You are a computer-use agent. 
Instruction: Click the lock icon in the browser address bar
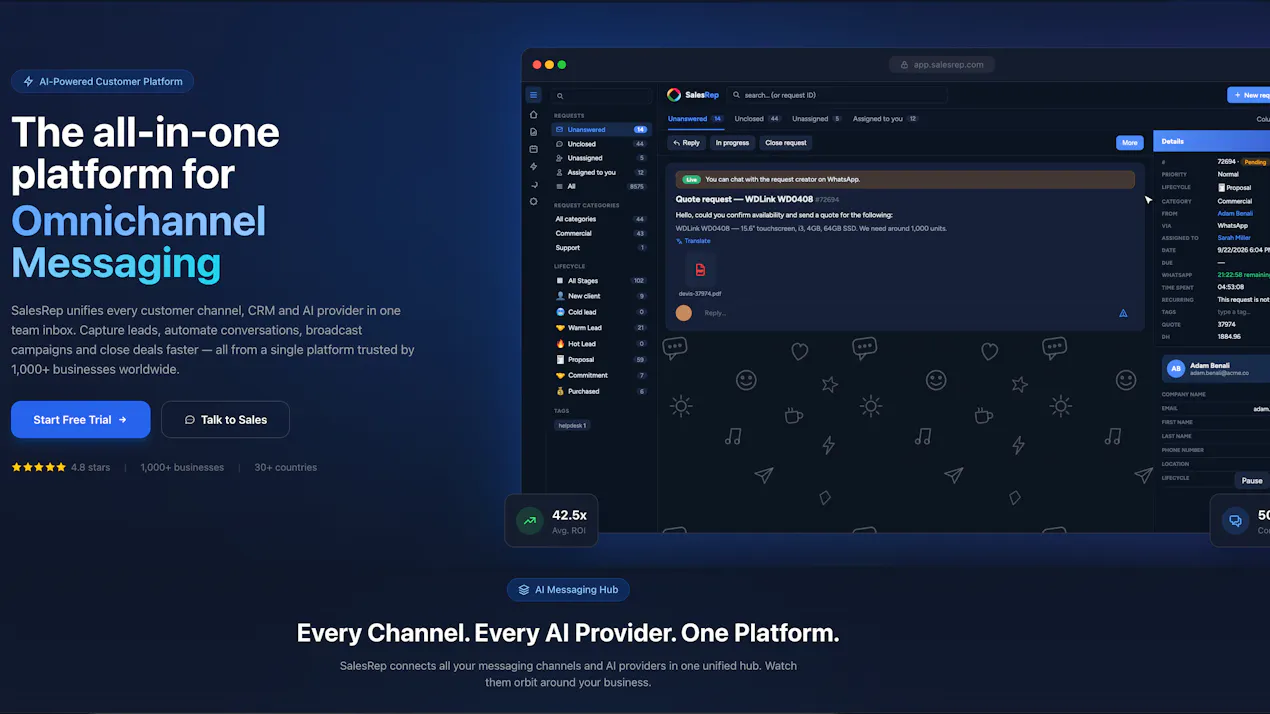pyautogui.click(x=904, y=65)
